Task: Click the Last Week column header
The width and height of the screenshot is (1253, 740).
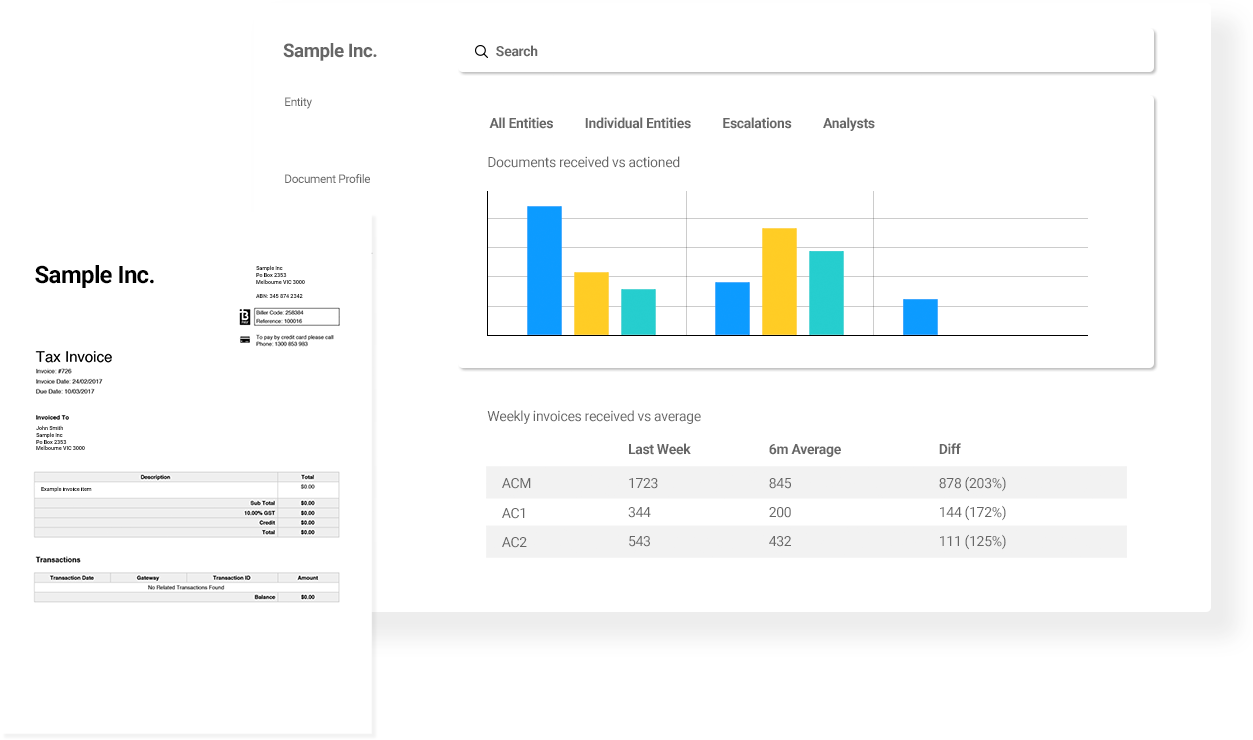Action: [x=659, y=449]
